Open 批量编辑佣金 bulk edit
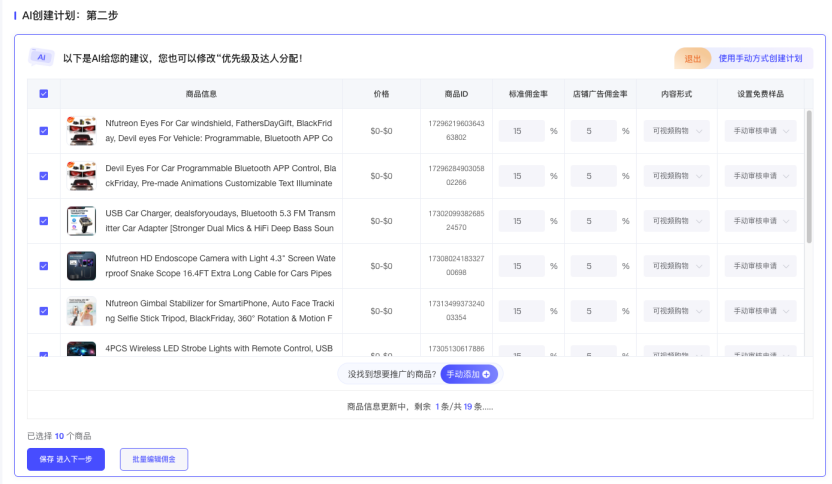Image resolution: width=832 pixels, height=484 pixels. click(154, 459)
